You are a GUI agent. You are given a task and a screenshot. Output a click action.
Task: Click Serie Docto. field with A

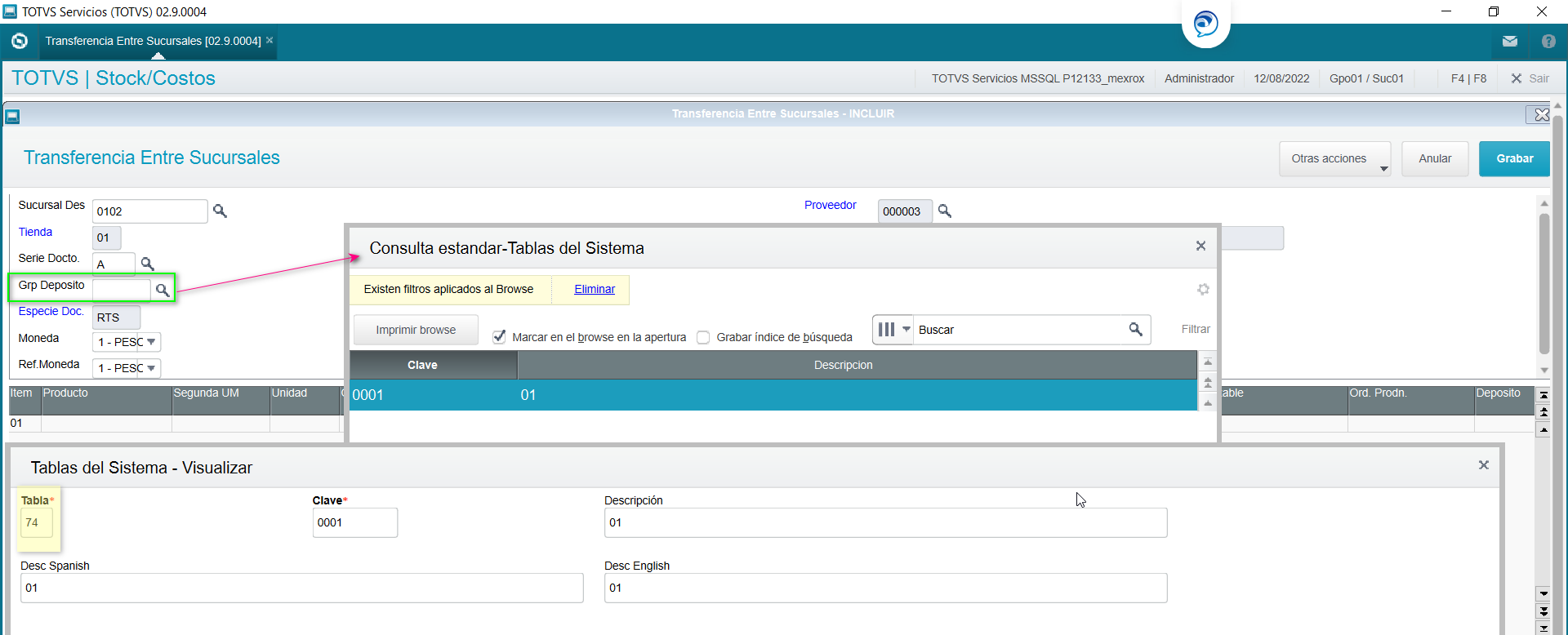coord(114,264)
